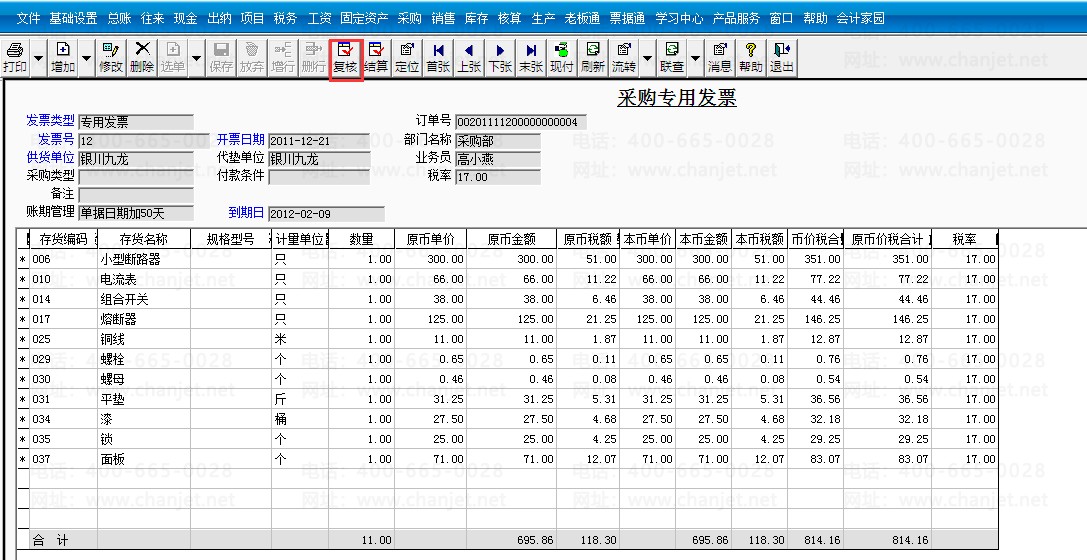
Task: Click the 增行 add row icon
Action: pyautogui.click(x=283, y=58)
